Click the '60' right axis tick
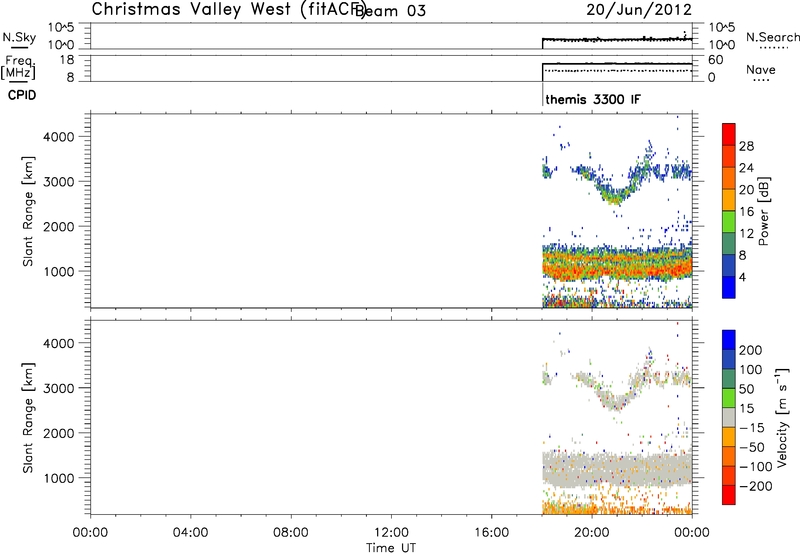The width and height of the screenshot is (800, 554). point(715,60)
